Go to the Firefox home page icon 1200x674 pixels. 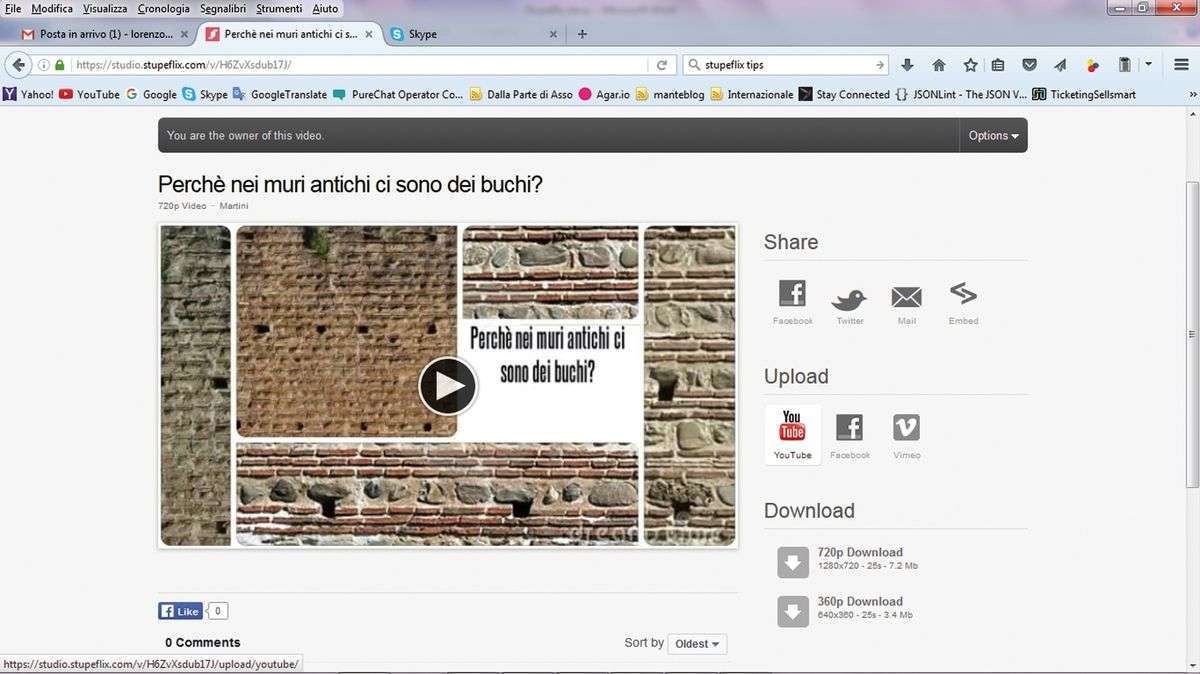click(x=939, y=65)
